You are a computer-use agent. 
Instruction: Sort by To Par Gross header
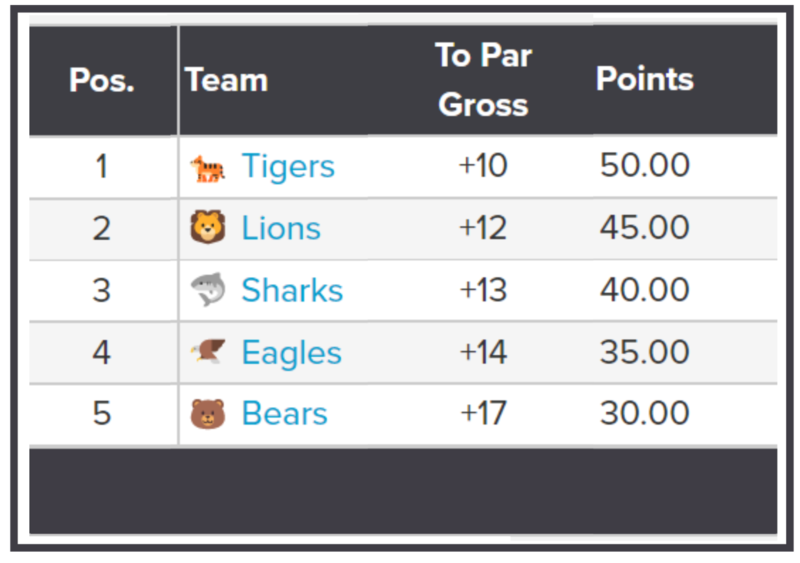tap(483, 80)
